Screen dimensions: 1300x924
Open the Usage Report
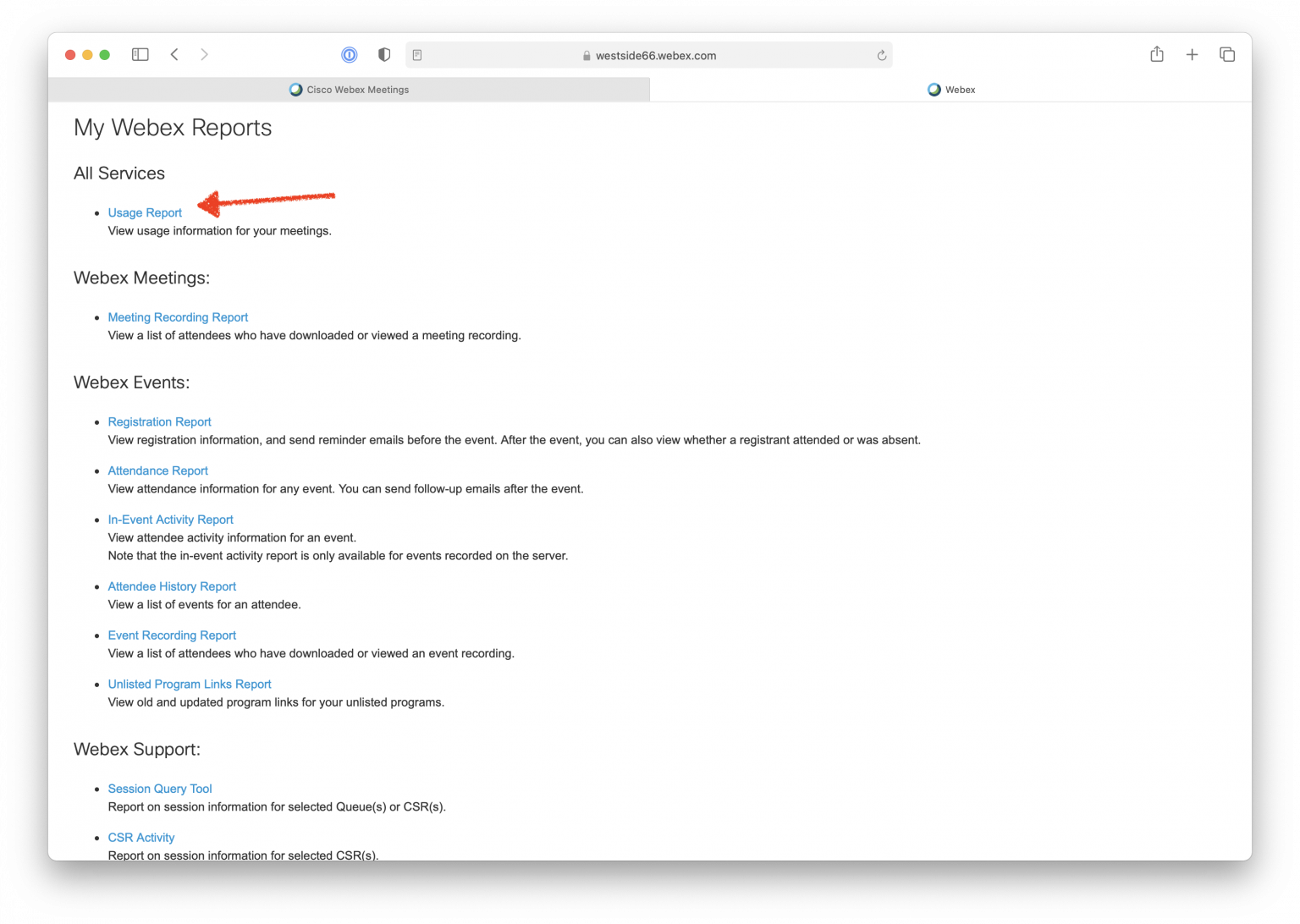point(145,212)
